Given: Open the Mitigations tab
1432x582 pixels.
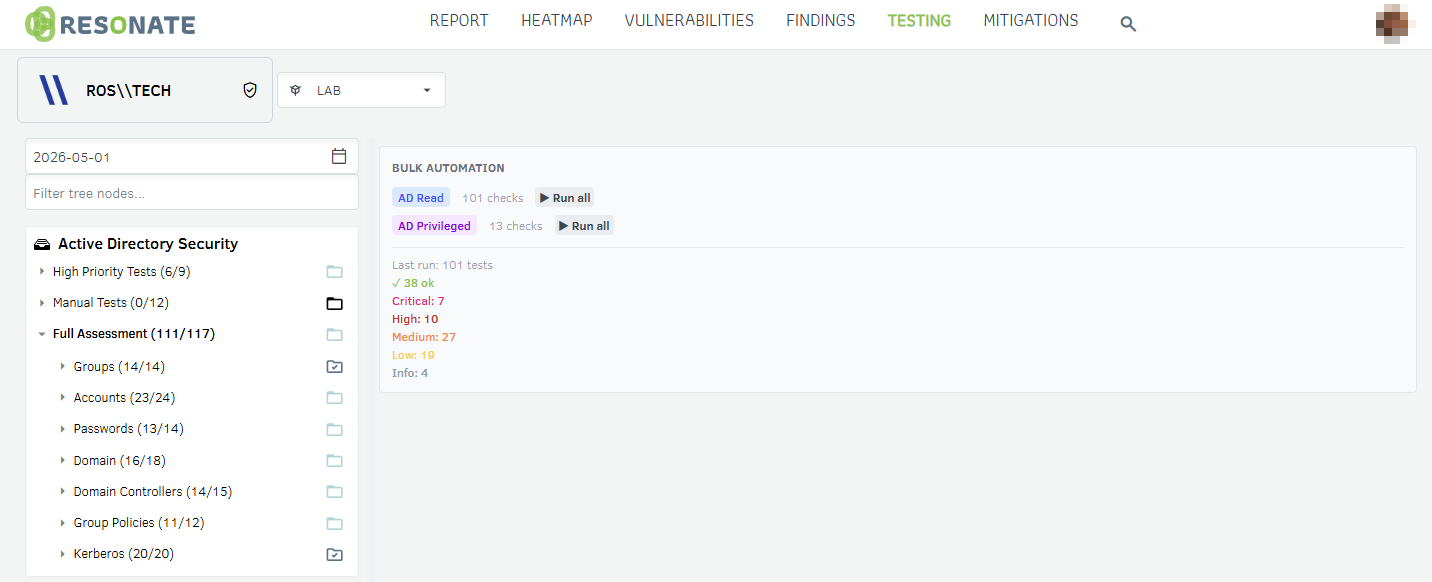Looking at the screenshot, I should 1031,20.
